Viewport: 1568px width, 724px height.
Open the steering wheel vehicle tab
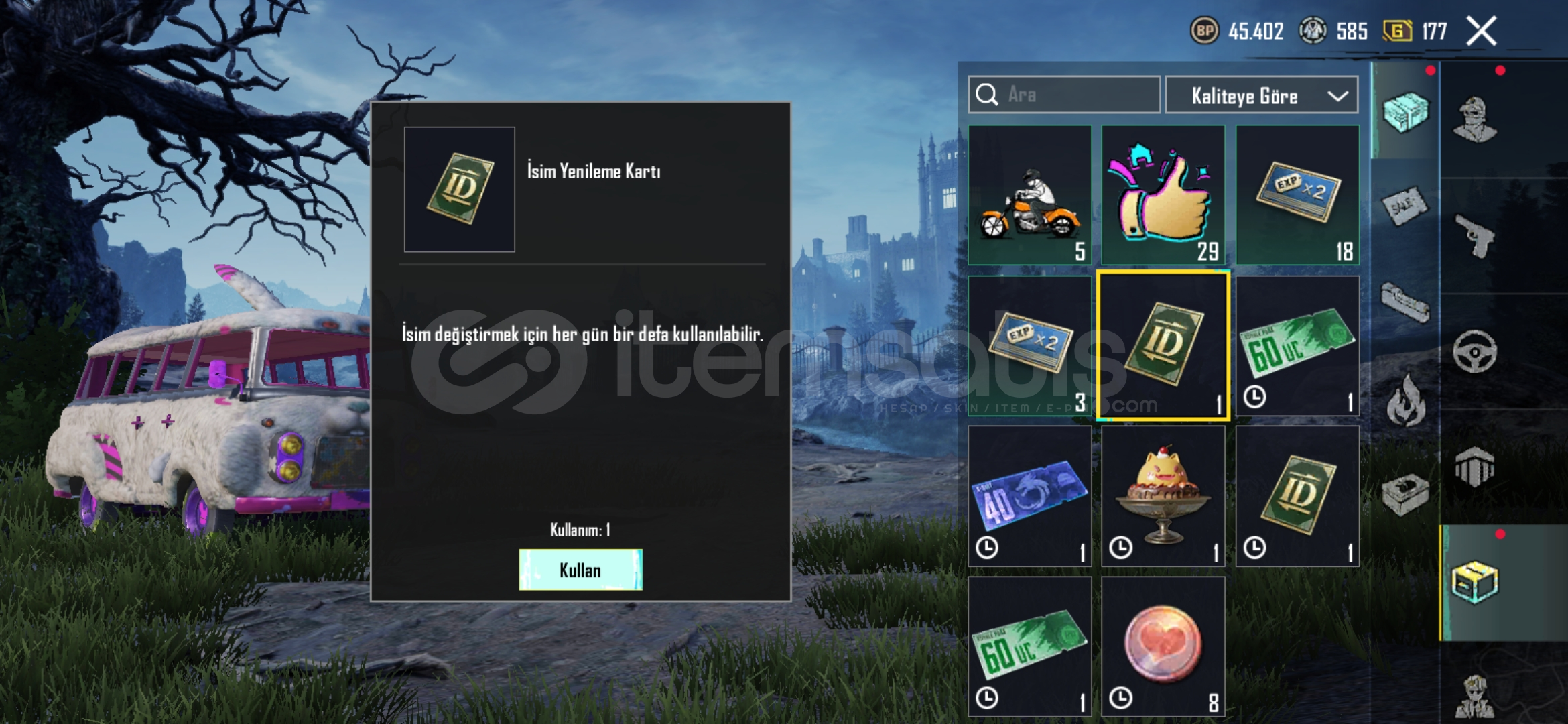[x=1474, y=351]
